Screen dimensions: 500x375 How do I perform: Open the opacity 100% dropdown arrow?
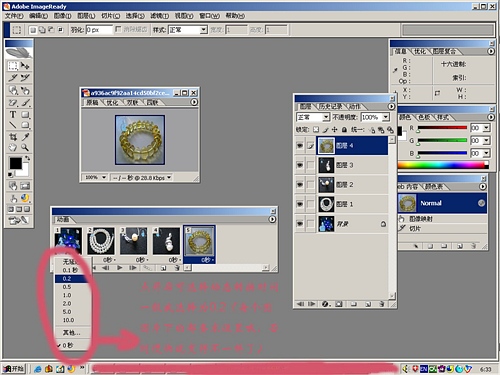coord(386,117)
